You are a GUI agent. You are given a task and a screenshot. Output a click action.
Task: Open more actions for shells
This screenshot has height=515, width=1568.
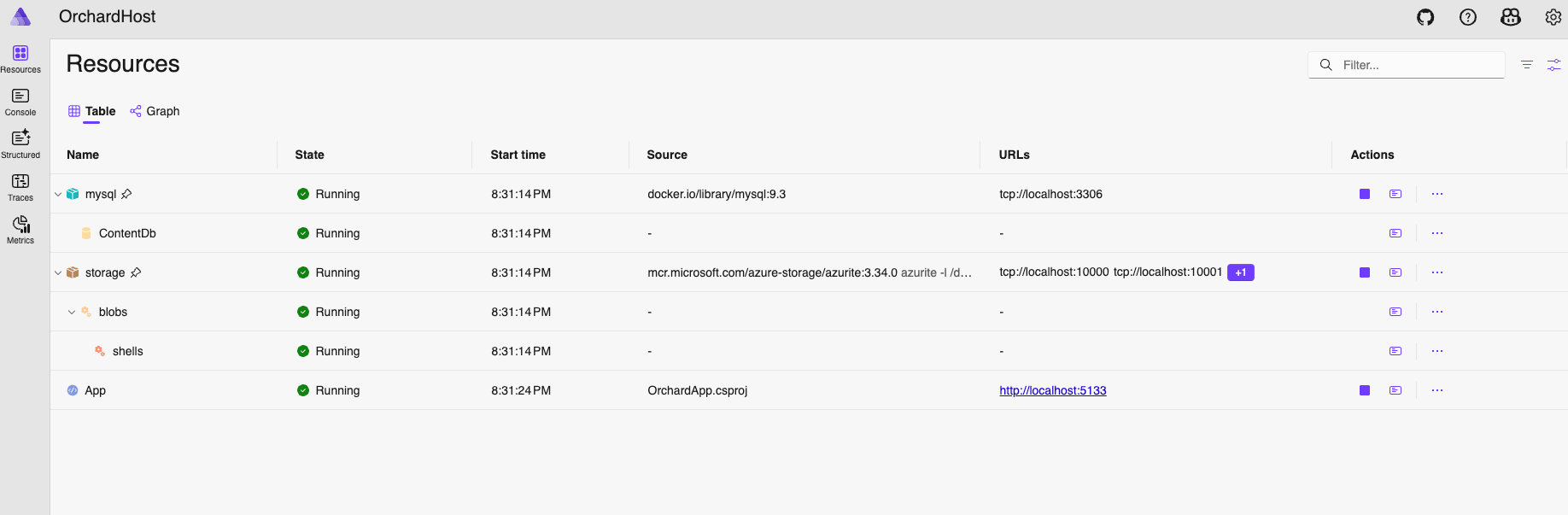(x=1437, y=351)
